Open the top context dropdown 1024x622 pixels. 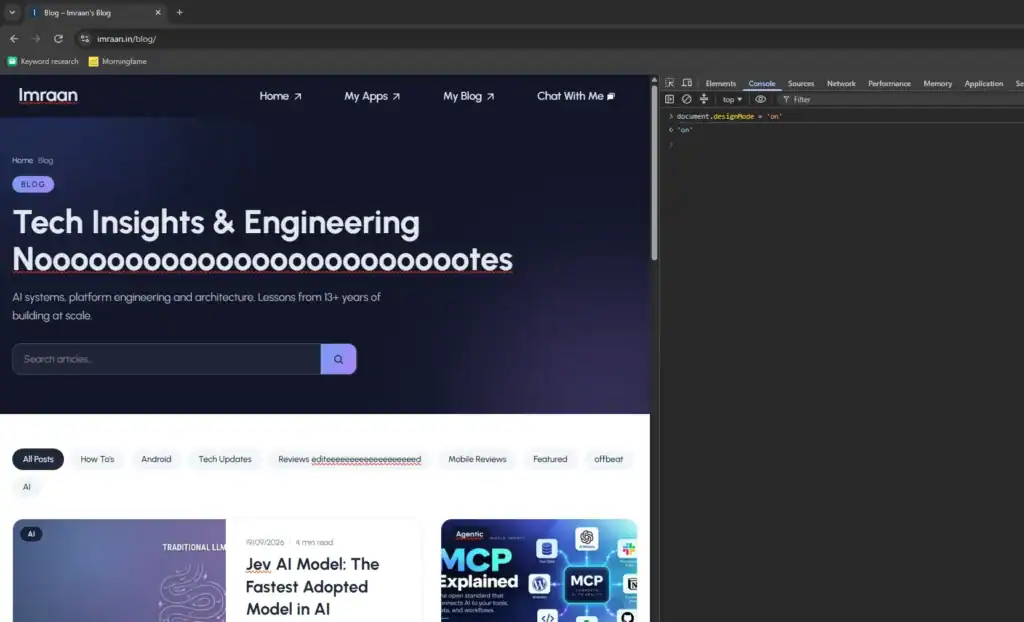732,99
